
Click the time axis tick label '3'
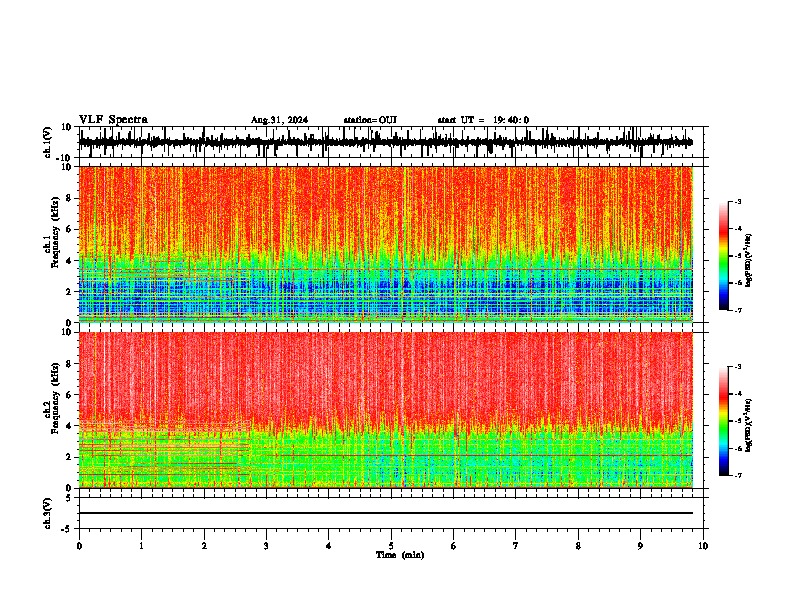(x=266, y=546)
